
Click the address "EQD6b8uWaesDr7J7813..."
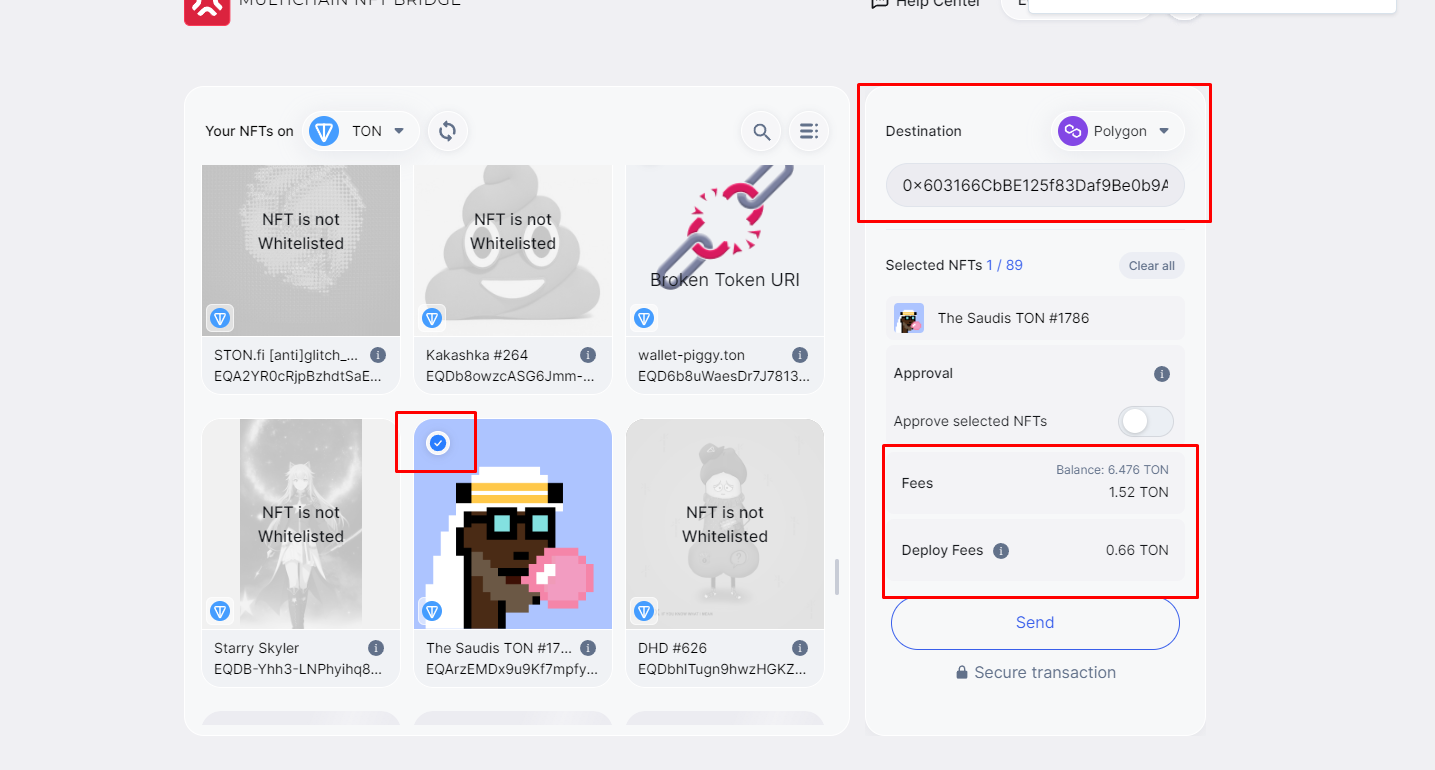coord(723,376)
